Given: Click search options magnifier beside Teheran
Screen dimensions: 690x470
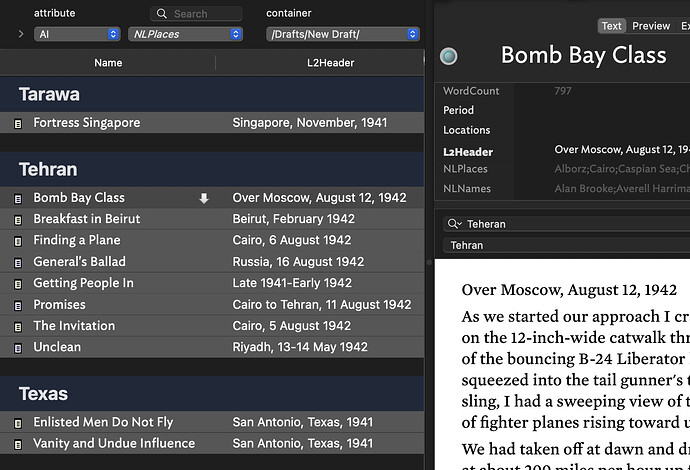Looking at the screenshot, I should coord(454,224).
